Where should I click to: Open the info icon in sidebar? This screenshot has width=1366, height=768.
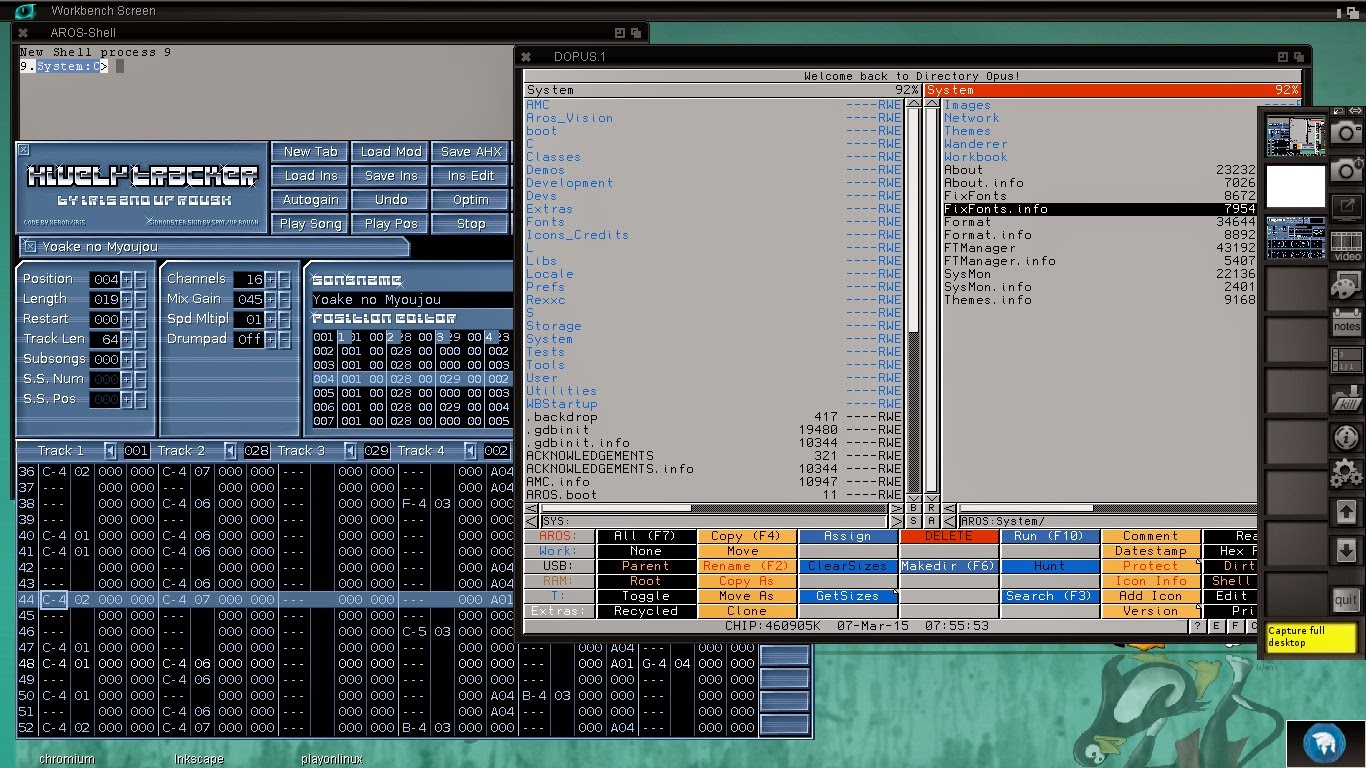tap(1346, 437)
